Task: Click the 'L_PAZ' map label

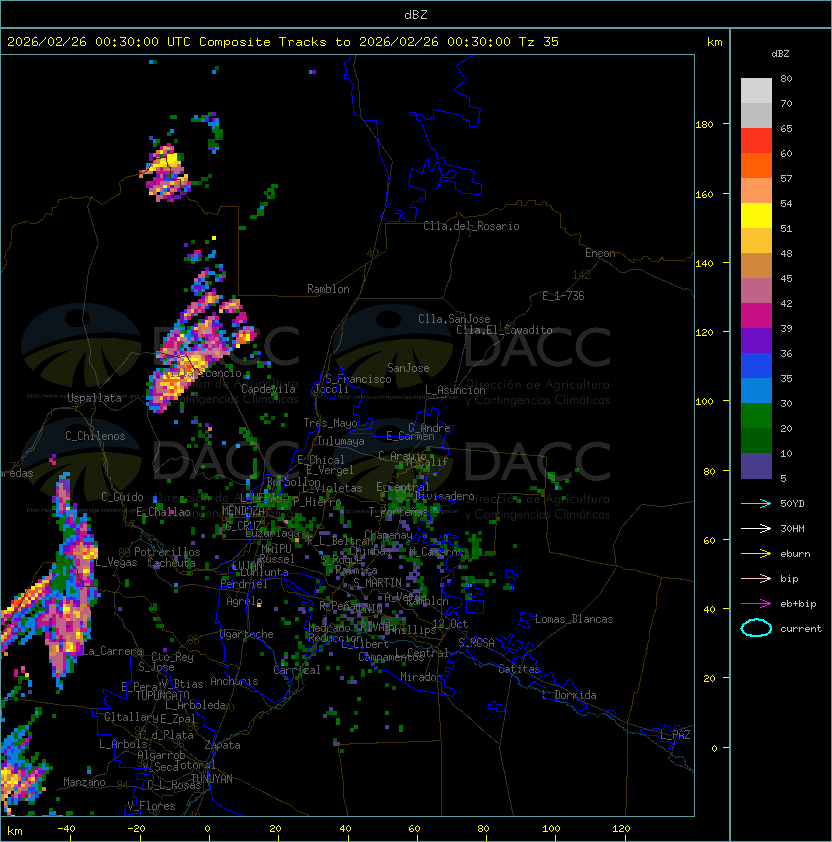Action: click(675, 735)
